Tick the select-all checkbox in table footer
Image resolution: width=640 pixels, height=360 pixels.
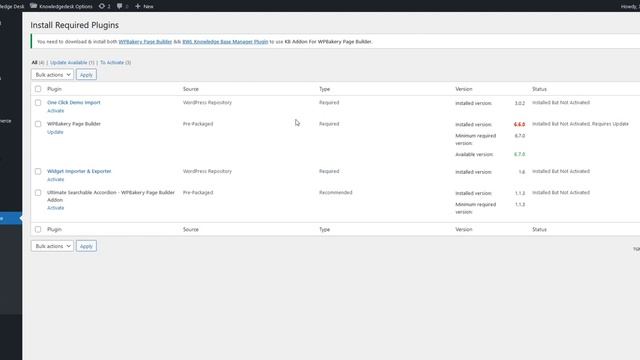coord(38,229)
